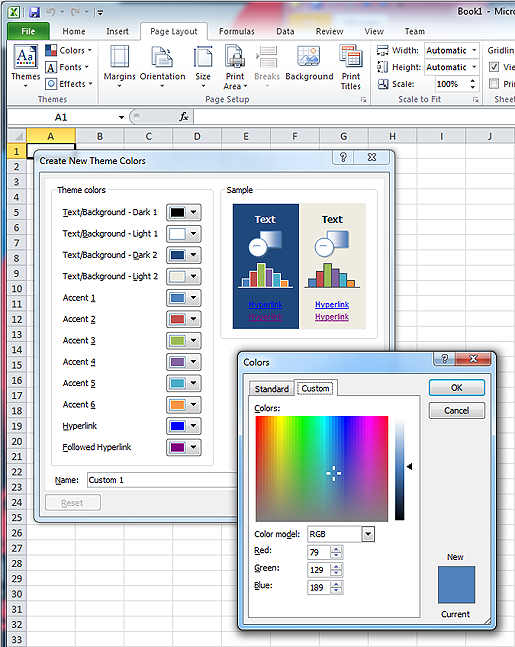This screenshot has height=647, width=515.
Task: Click help button in Theme Colors dialog
Action: (x=343, y=157)
